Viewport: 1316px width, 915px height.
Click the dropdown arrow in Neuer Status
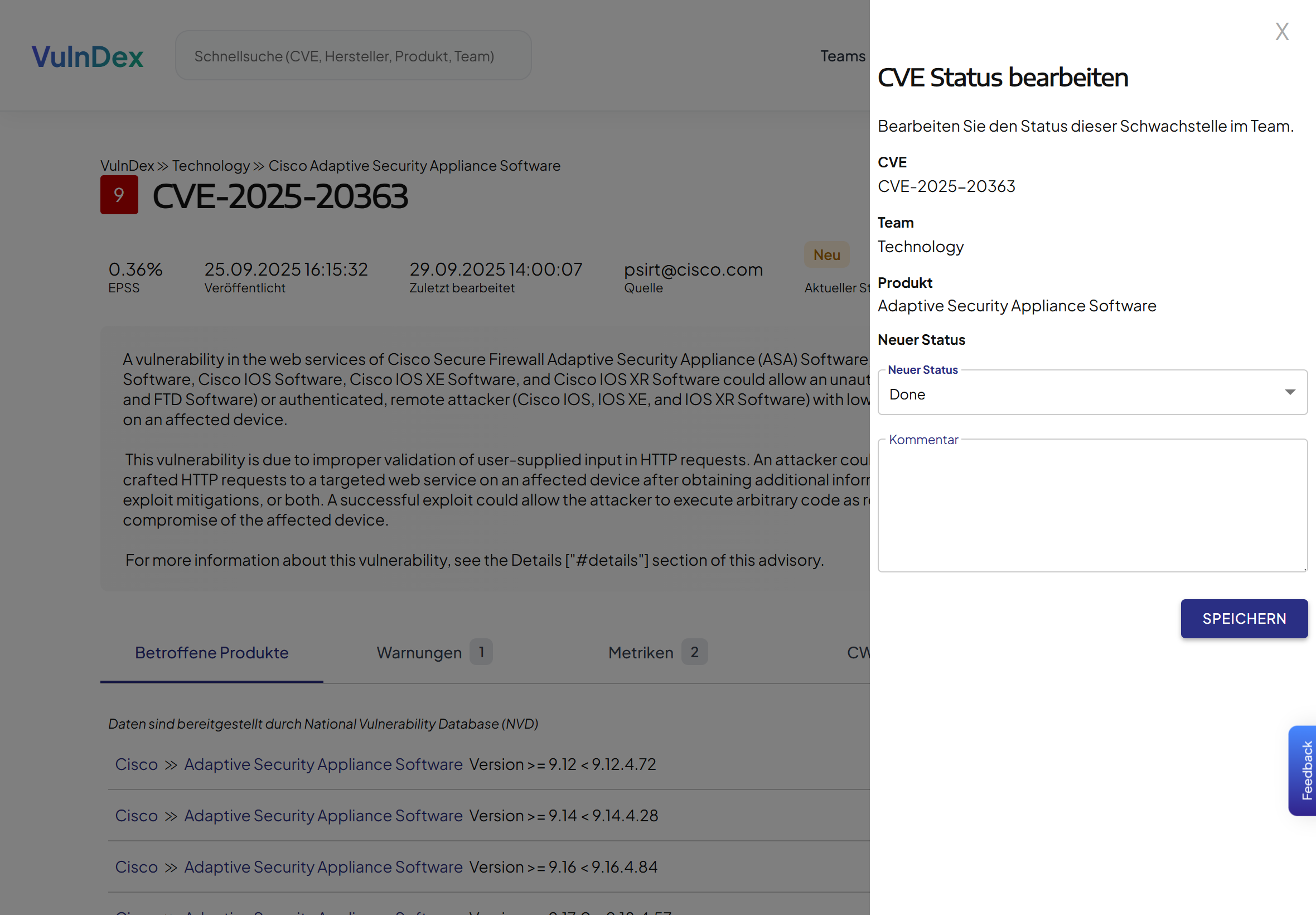(1289, 393)
